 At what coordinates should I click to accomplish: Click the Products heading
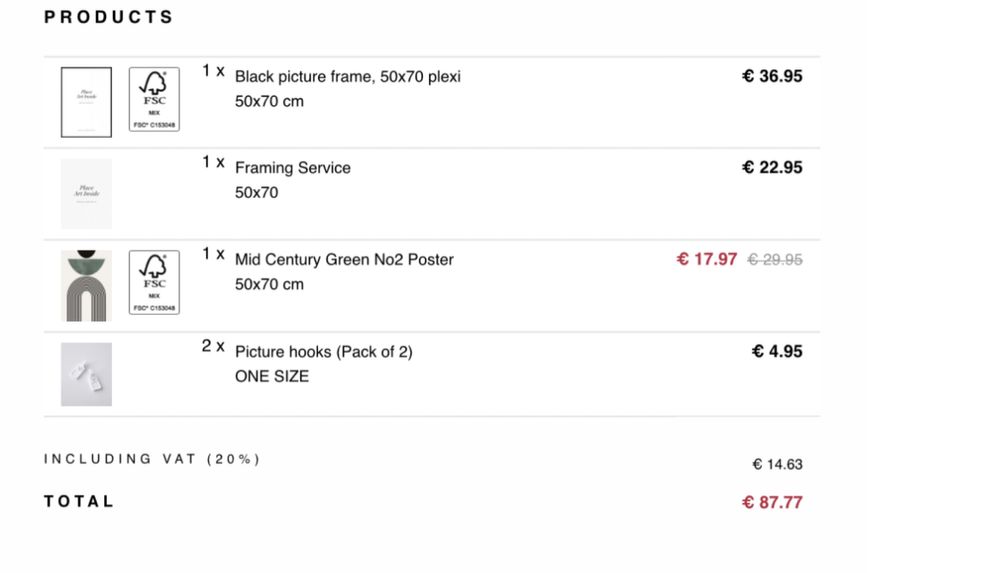coord(108,17)
